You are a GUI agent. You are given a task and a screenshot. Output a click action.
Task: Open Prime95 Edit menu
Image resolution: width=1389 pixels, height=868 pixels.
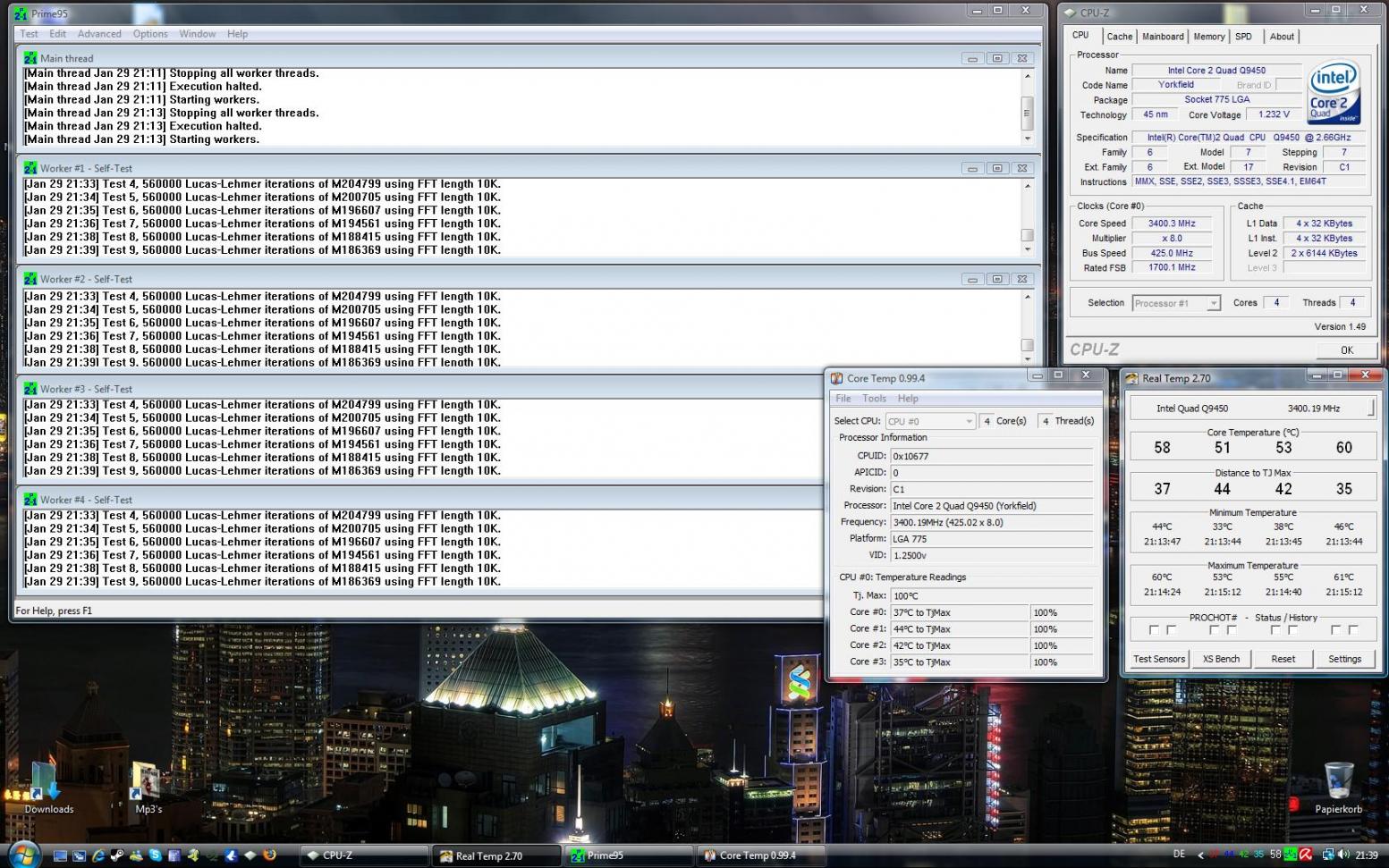tap(58, 34)
